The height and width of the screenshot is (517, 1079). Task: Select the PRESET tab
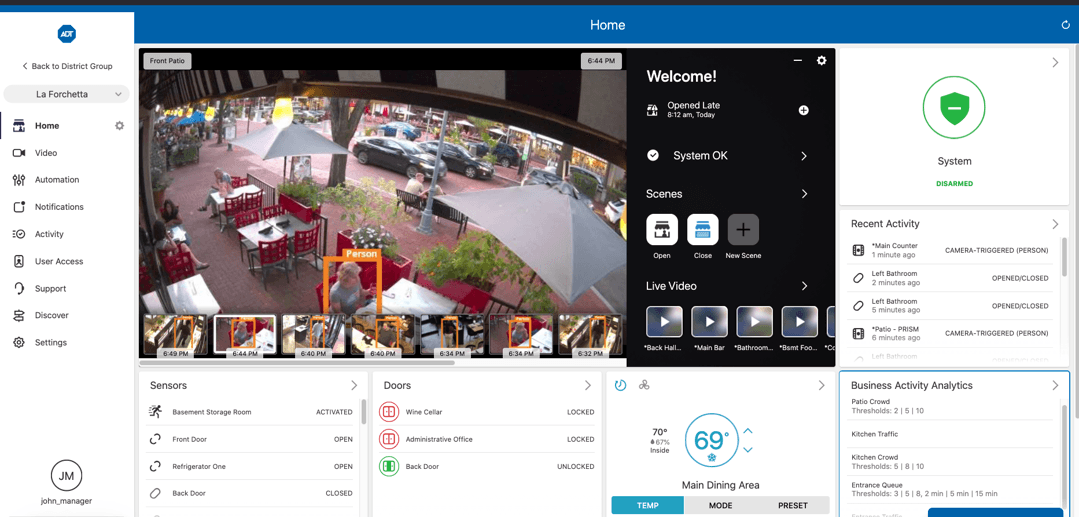pyautogui.click(x=793, y=505)
